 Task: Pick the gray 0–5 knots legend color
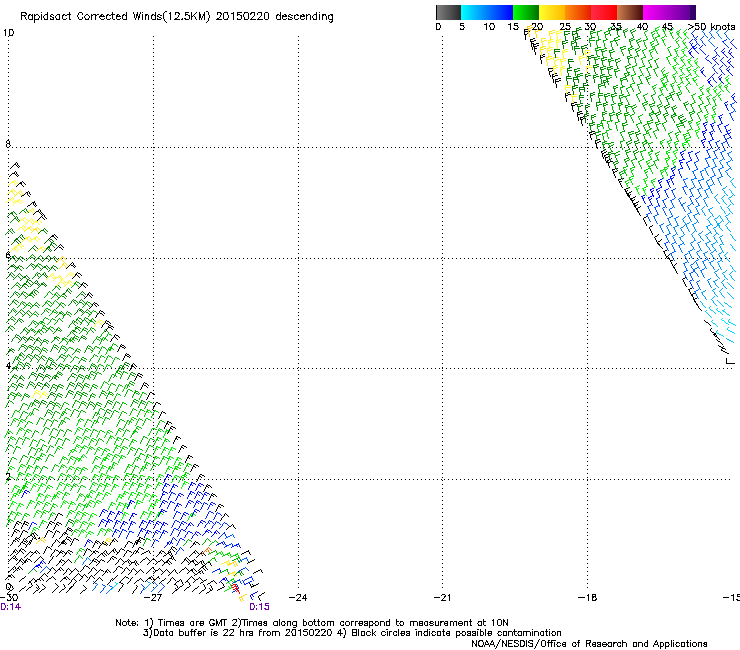point(448,12)
